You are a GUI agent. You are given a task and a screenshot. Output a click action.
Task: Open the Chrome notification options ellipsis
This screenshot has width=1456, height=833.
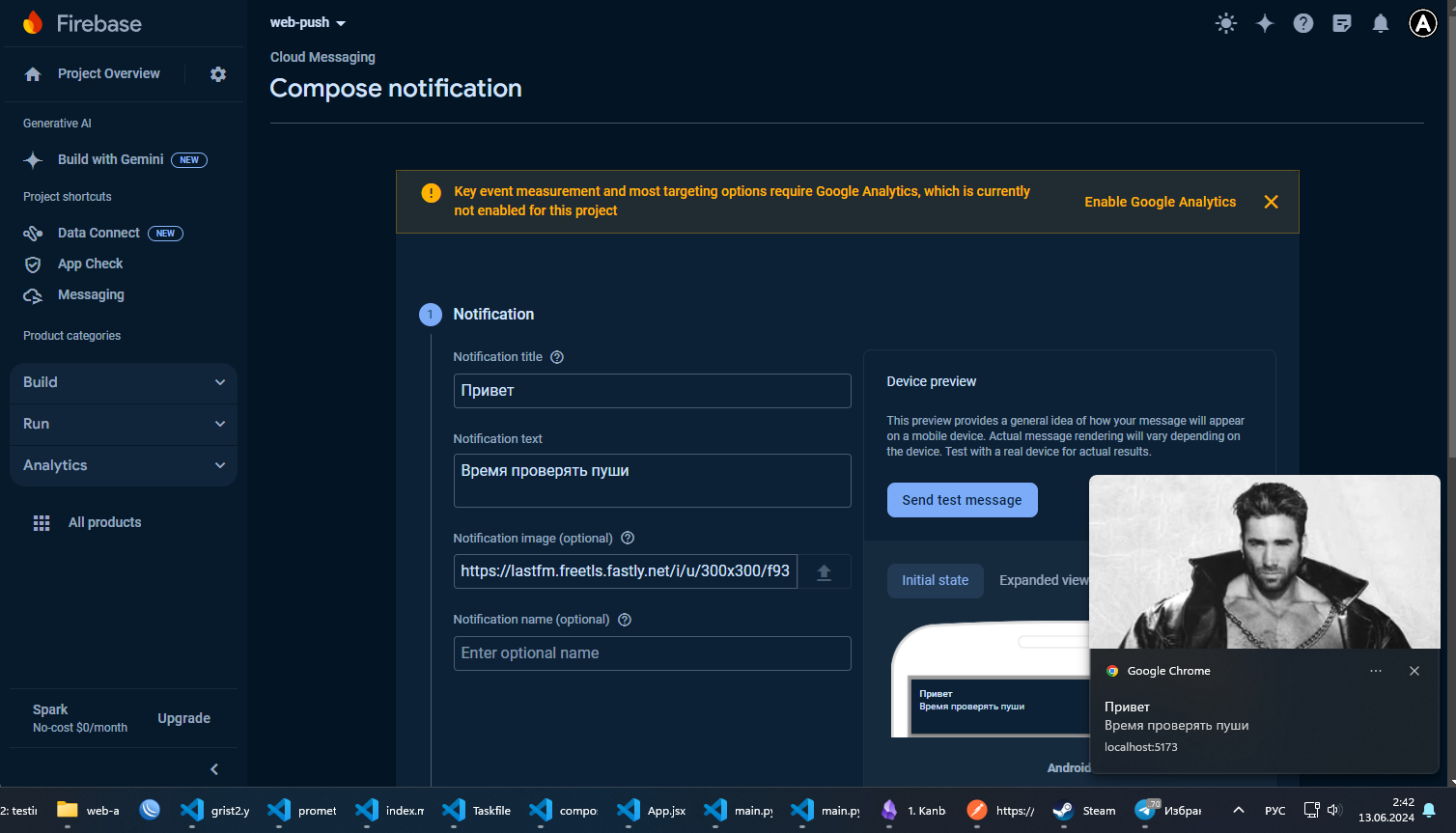click(x=1376, y=671)
